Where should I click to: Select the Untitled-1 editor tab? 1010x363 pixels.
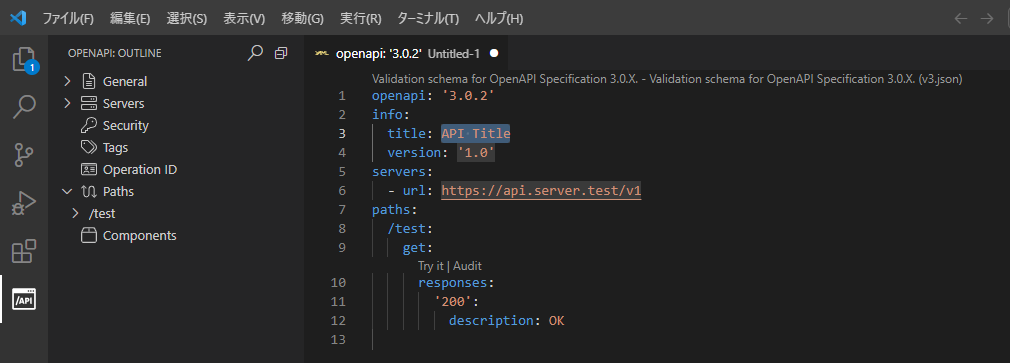coord(406,53)
